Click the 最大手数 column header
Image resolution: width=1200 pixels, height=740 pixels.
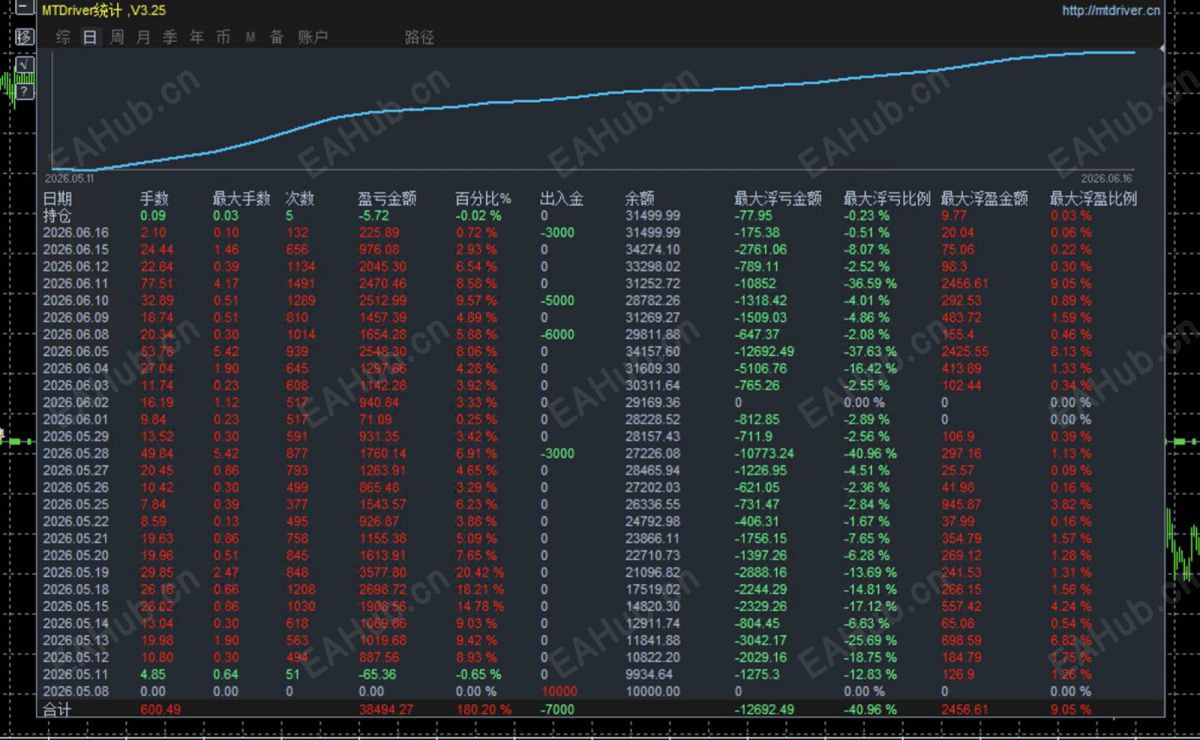(241, 199)
